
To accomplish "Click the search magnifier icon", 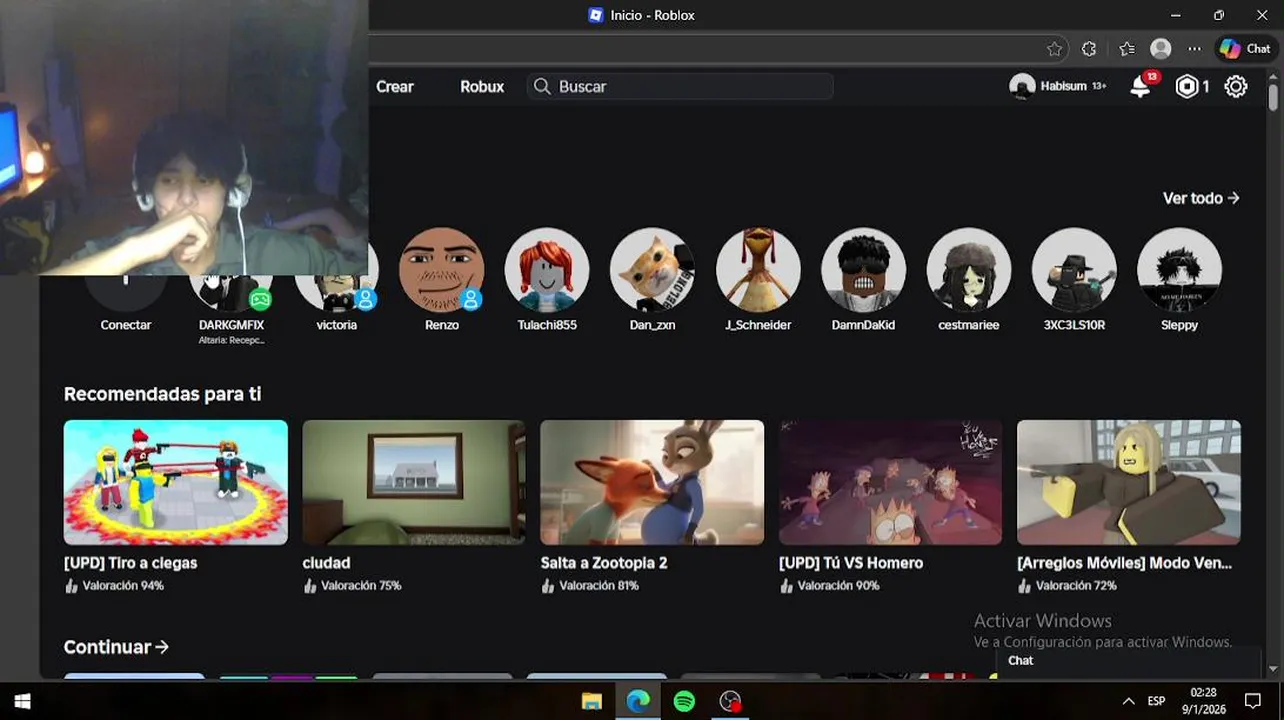I will click(542, 87).
